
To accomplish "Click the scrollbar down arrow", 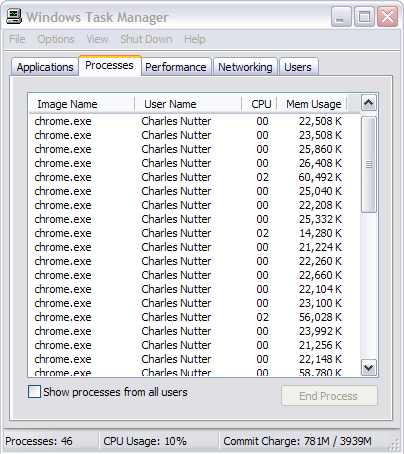I will pos(369,368).
